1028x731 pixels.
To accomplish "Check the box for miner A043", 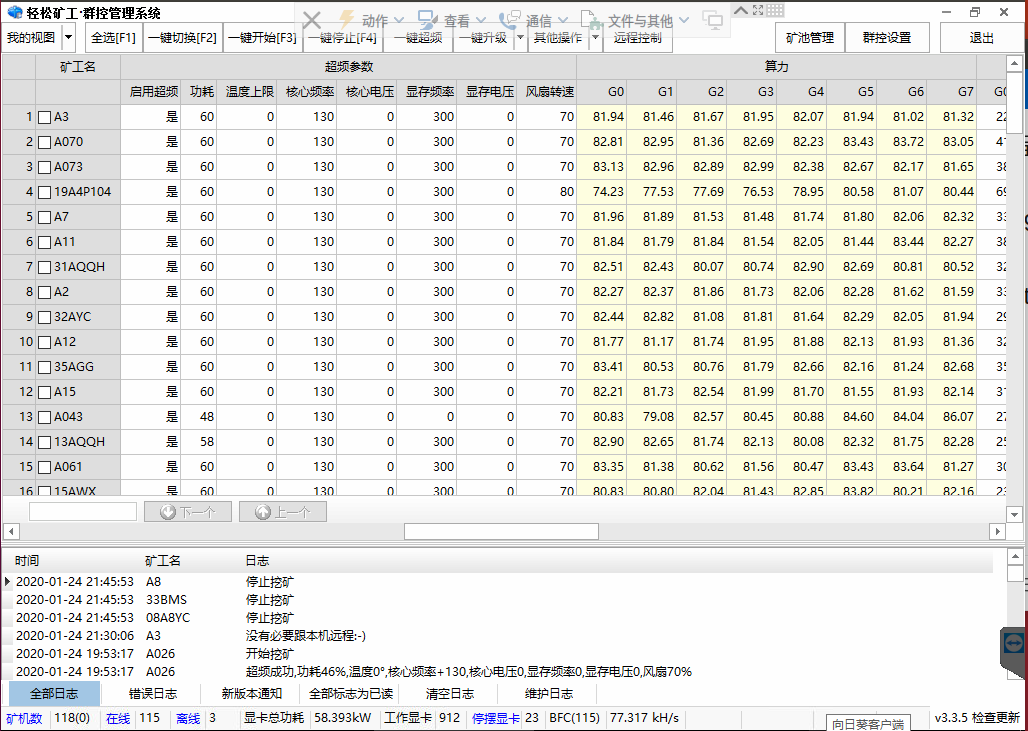I will coord(44,417).
